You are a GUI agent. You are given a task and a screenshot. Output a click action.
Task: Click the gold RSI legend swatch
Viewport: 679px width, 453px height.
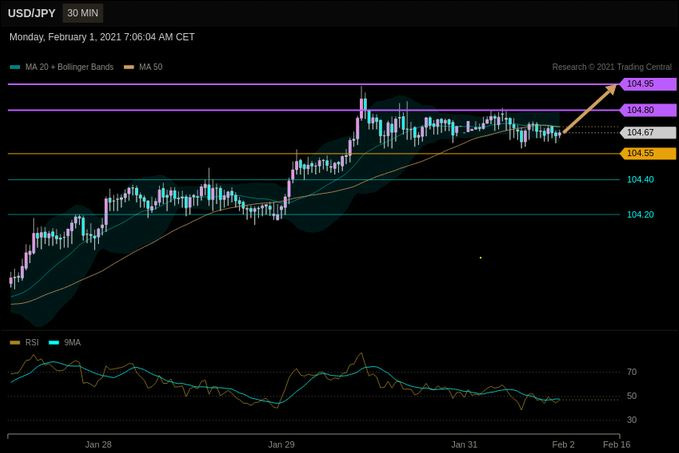15,343
